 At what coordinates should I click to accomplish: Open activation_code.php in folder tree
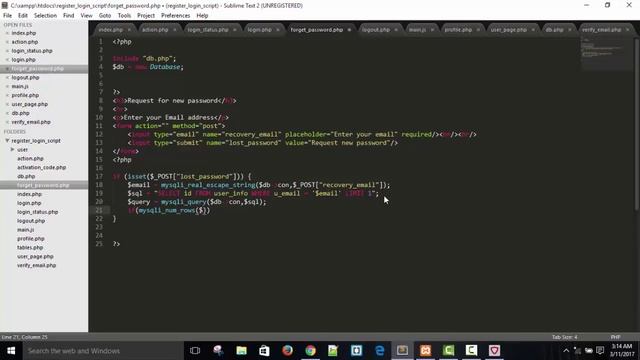click(x=42, y=167)
